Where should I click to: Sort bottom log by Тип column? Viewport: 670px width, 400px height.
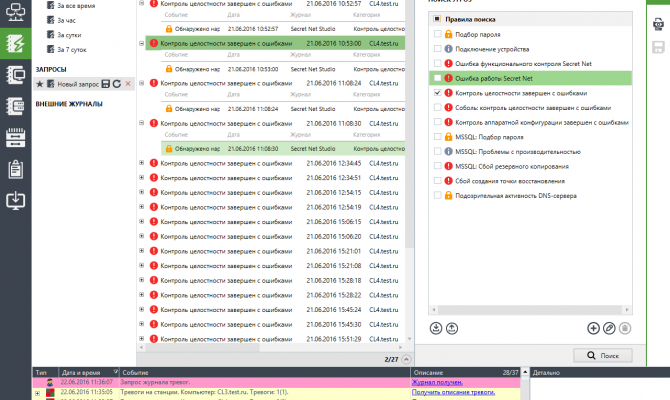click(x=45, y=372)
